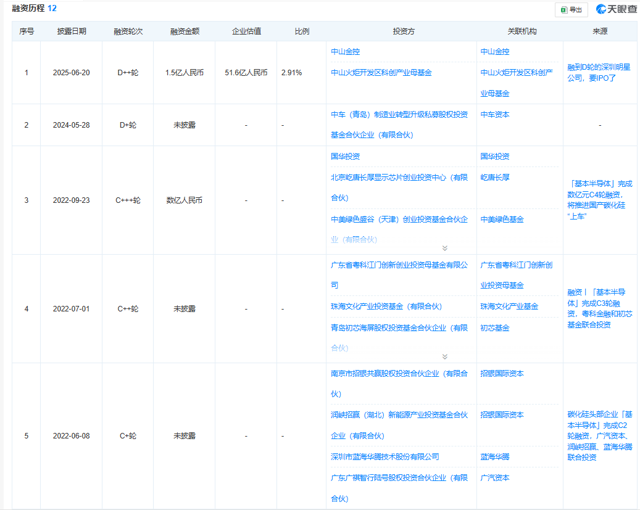The height and width of the screenshot is (510, 640).
Task: Open 中车(青岛)制造业转型升级私募股权投资基金 investor link
Action: coord(399,125)
